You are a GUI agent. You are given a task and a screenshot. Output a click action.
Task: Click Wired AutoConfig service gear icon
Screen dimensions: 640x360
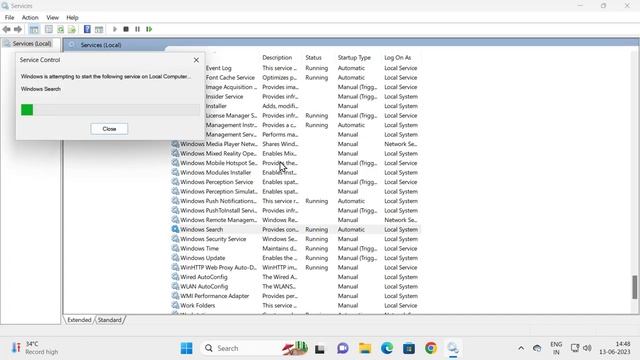[175, 277]
